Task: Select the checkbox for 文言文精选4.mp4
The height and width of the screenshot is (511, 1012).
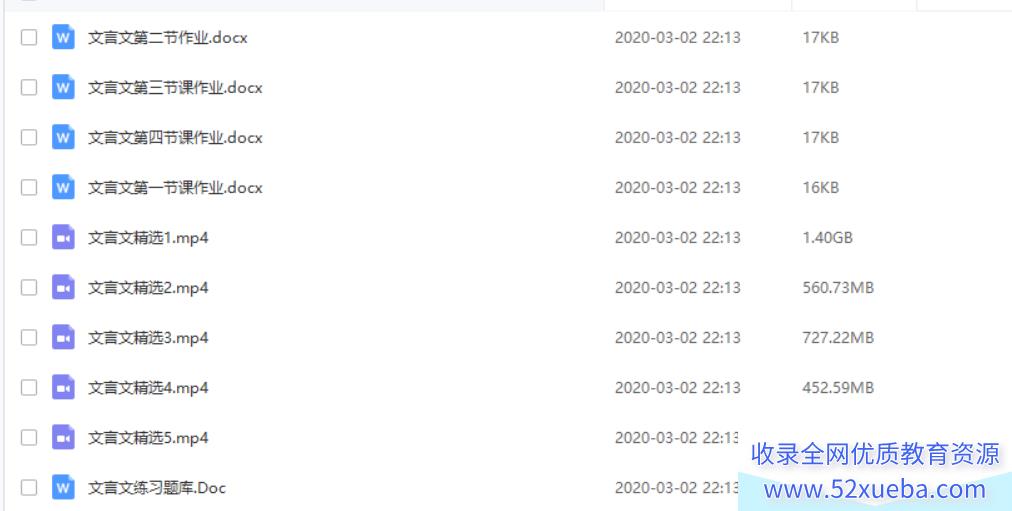Action: pos(29,388)
